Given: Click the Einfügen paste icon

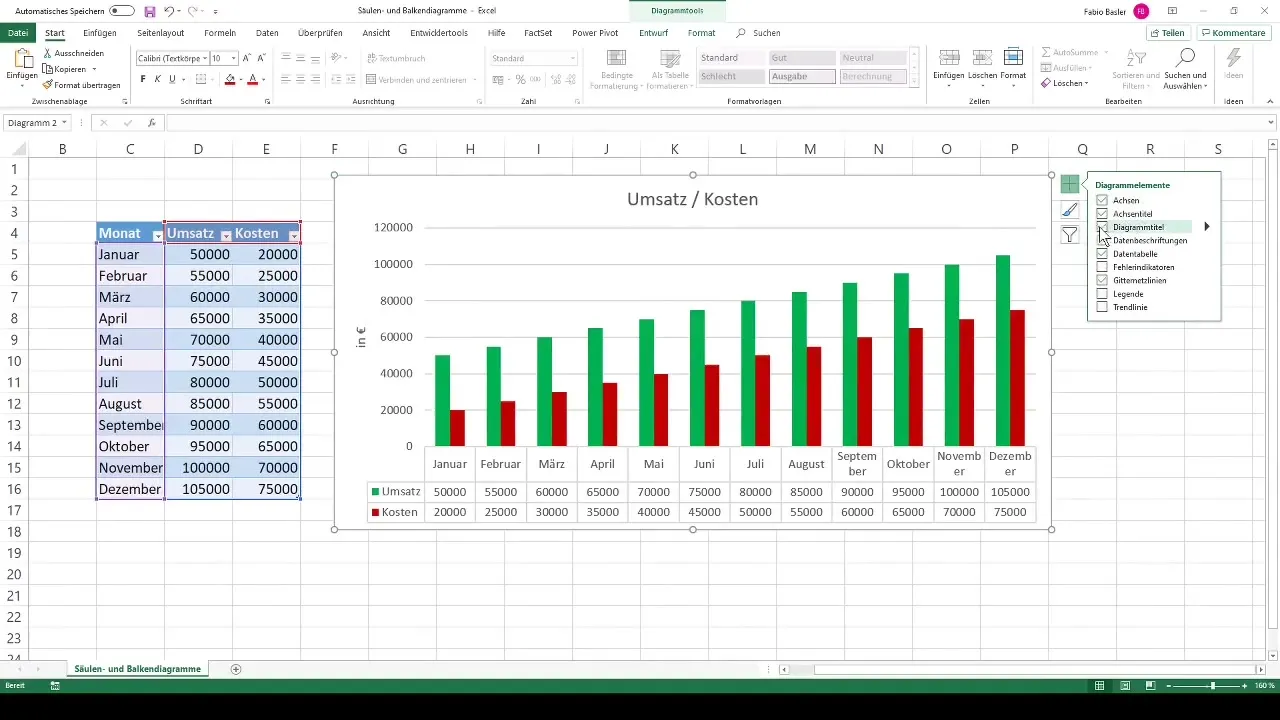Looking at the screenshot, I should [x=22, y=59].
